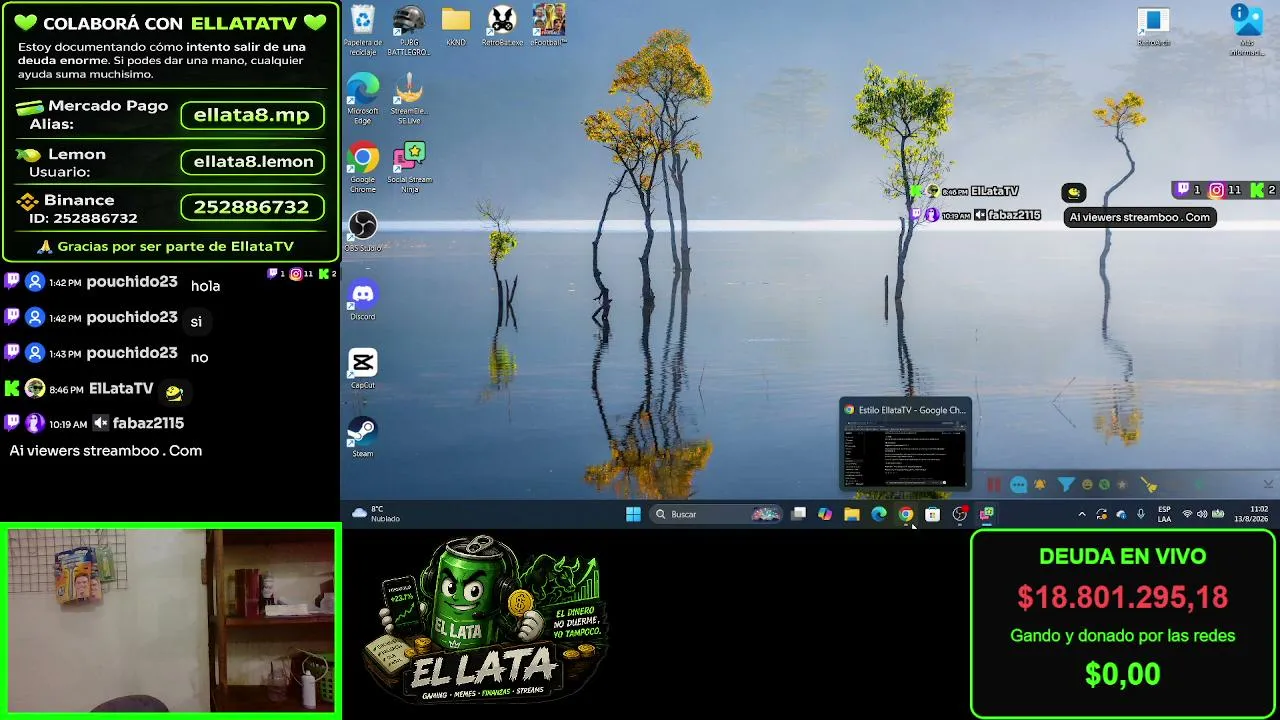Open the StreamElements SE.Live desktop shortcut

pos(409,99)
